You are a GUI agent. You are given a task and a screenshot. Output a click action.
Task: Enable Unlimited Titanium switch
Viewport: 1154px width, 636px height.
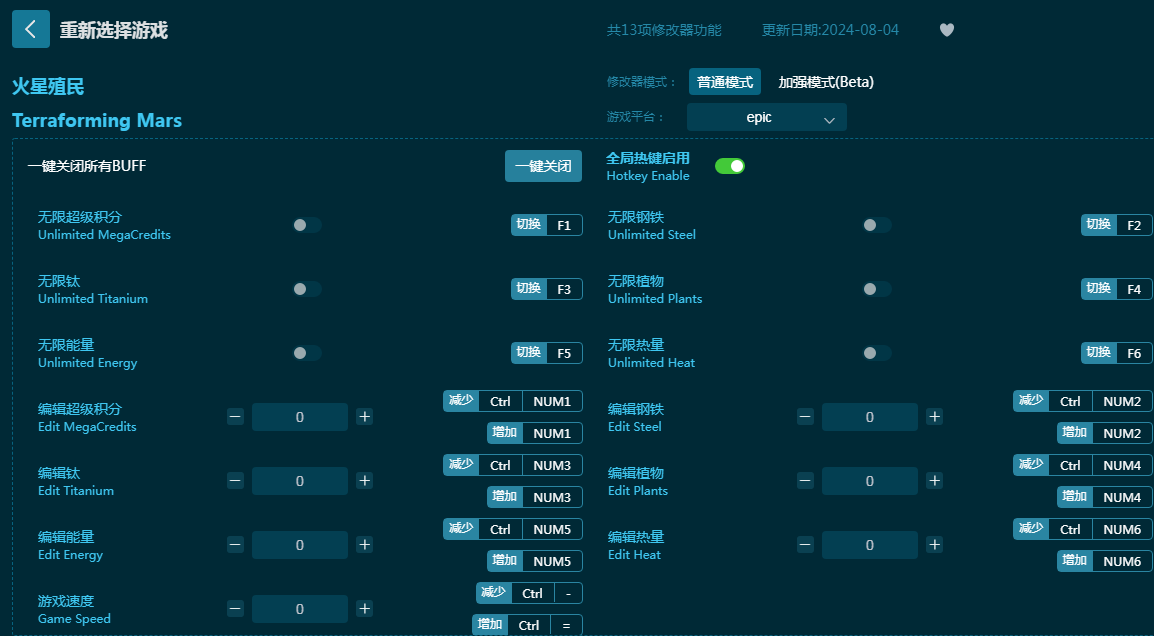307,289
